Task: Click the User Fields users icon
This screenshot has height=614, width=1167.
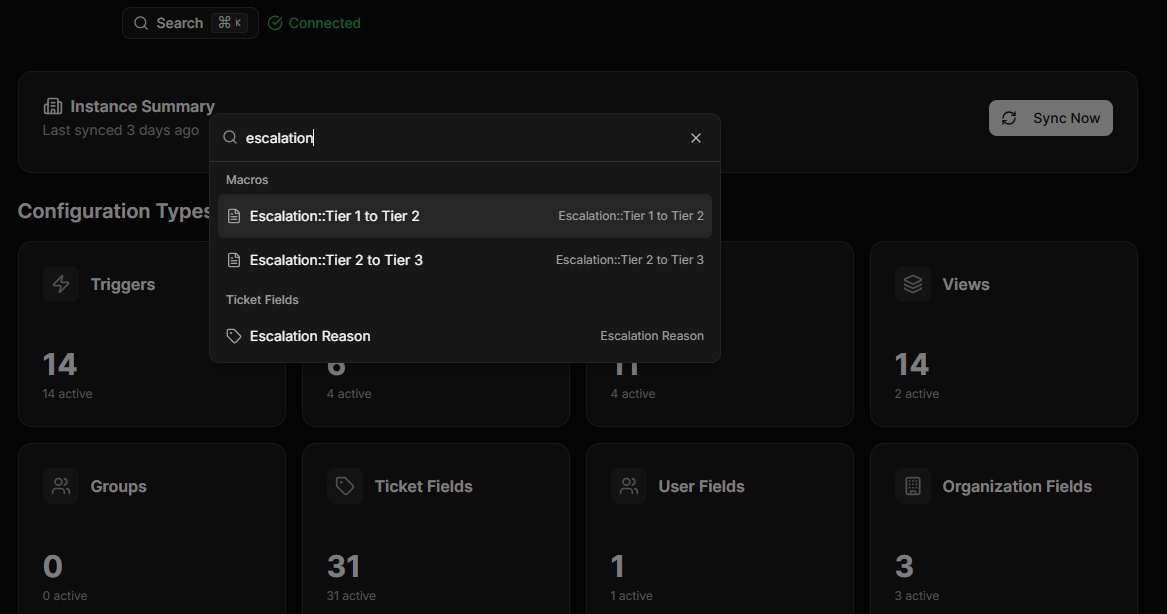Action: (x=628, y=486)
